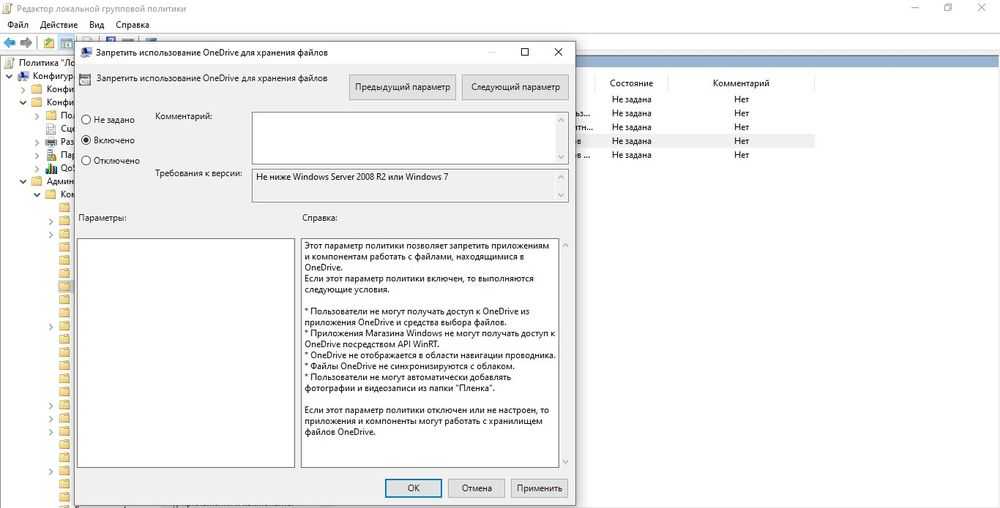Open the 'Справка' menu in menu bar
Image resolution: width=1000 pixels, height=508 pixels.
click(x=133, y=23)
